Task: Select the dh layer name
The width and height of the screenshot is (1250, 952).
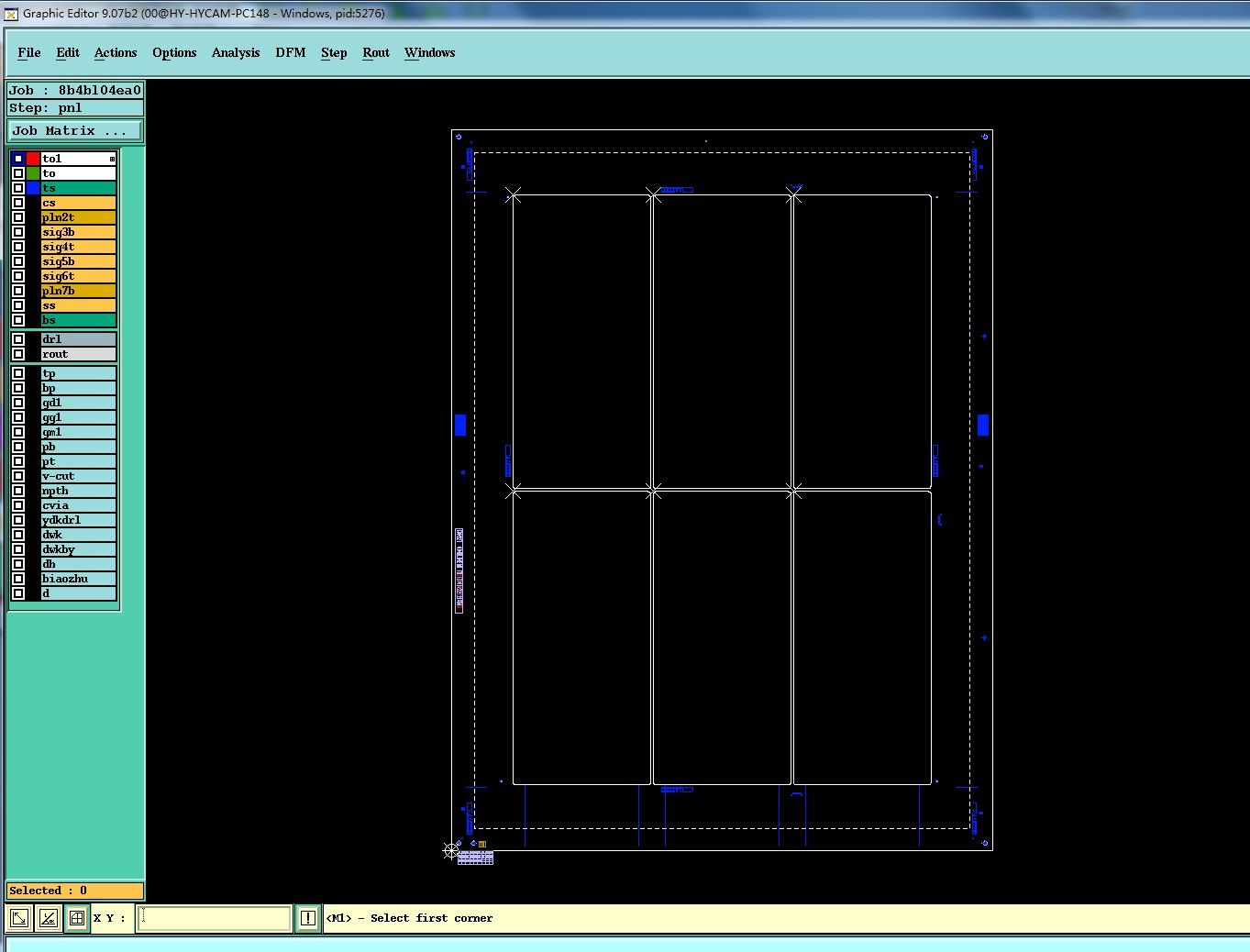Action: 79,564
